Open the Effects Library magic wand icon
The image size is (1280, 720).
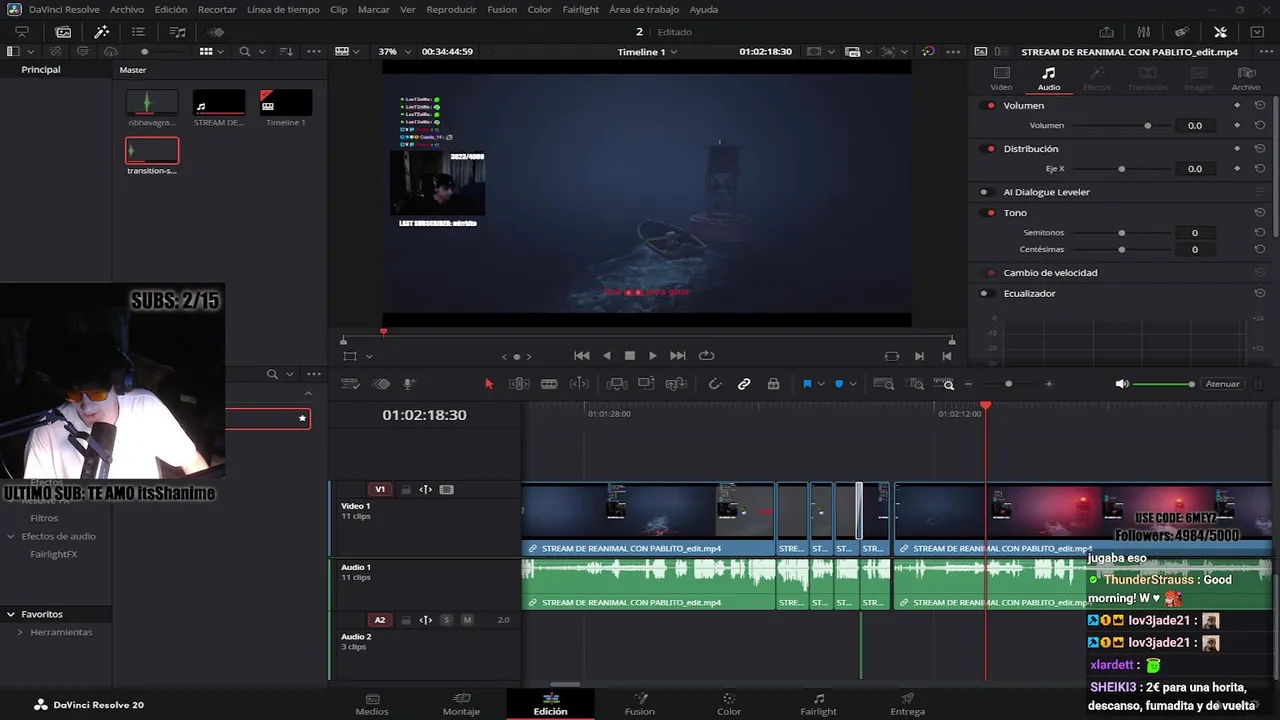(101, 32)
